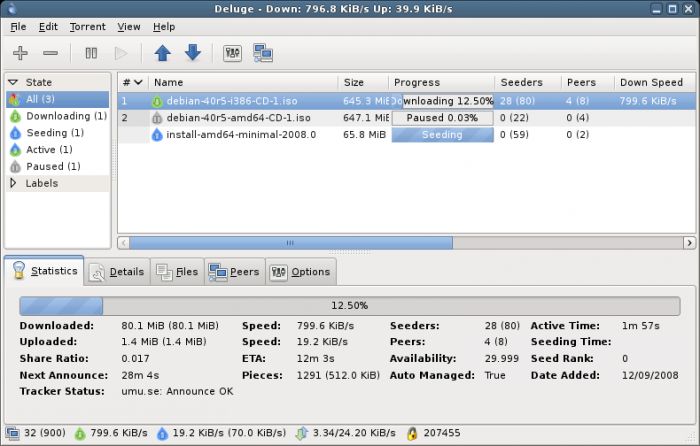Click the scrollbar left arrow

pos(124,243)
